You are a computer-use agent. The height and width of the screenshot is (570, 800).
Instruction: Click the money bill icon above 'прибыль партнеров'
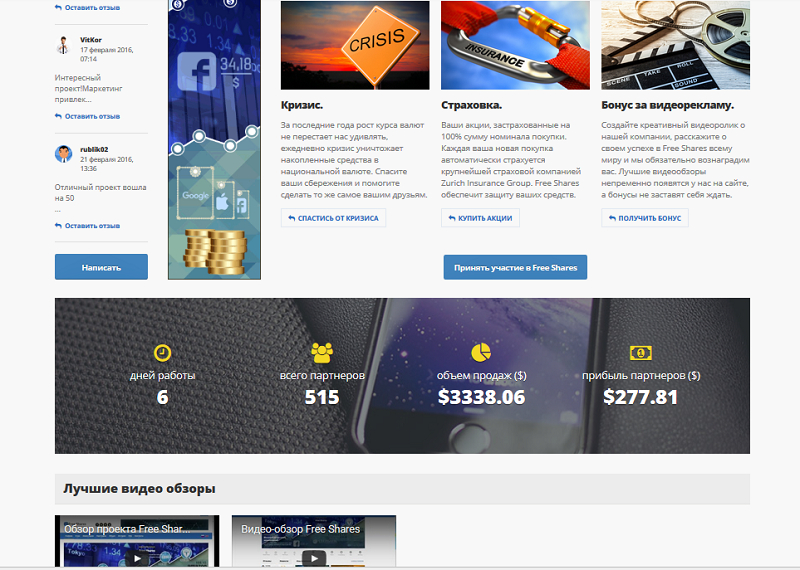(x=641, y=352)
